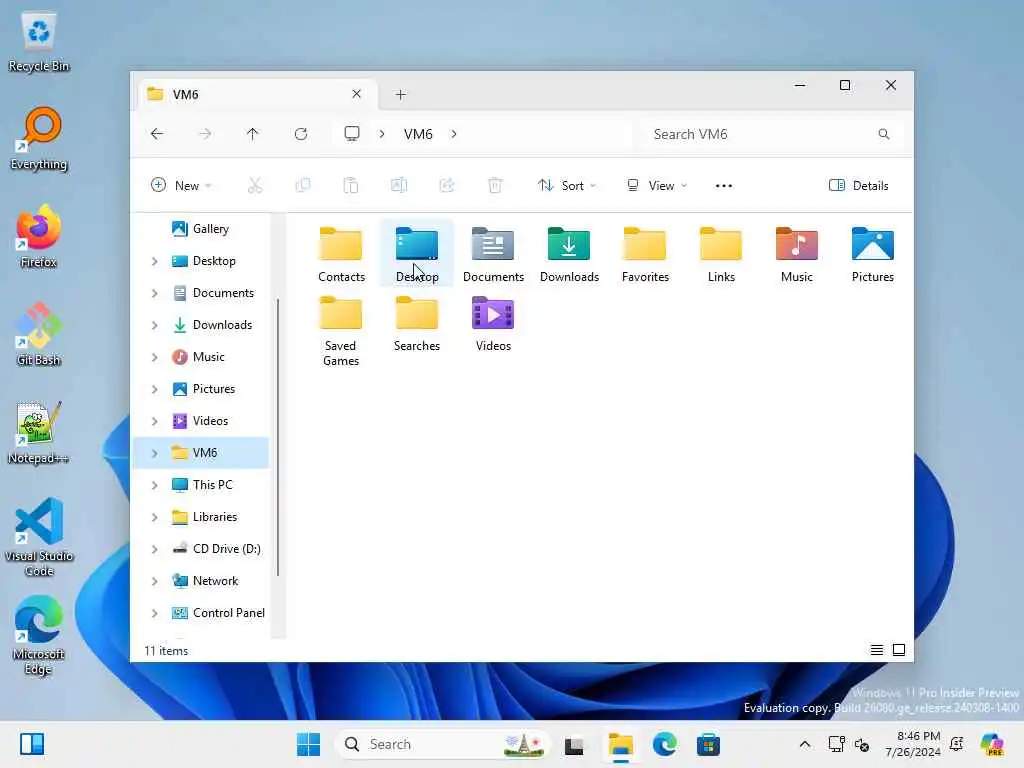Select the Downloads folder in file pane

(569, 254)
